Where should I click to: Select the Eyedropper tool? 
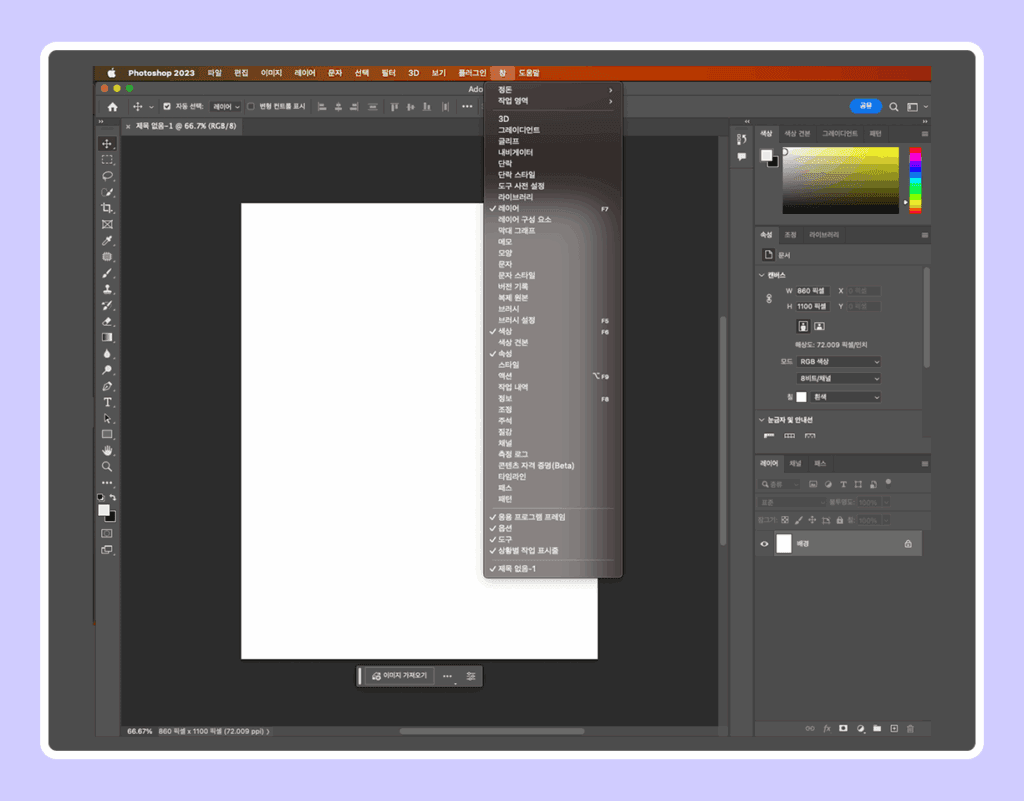[x=107, y=241]
